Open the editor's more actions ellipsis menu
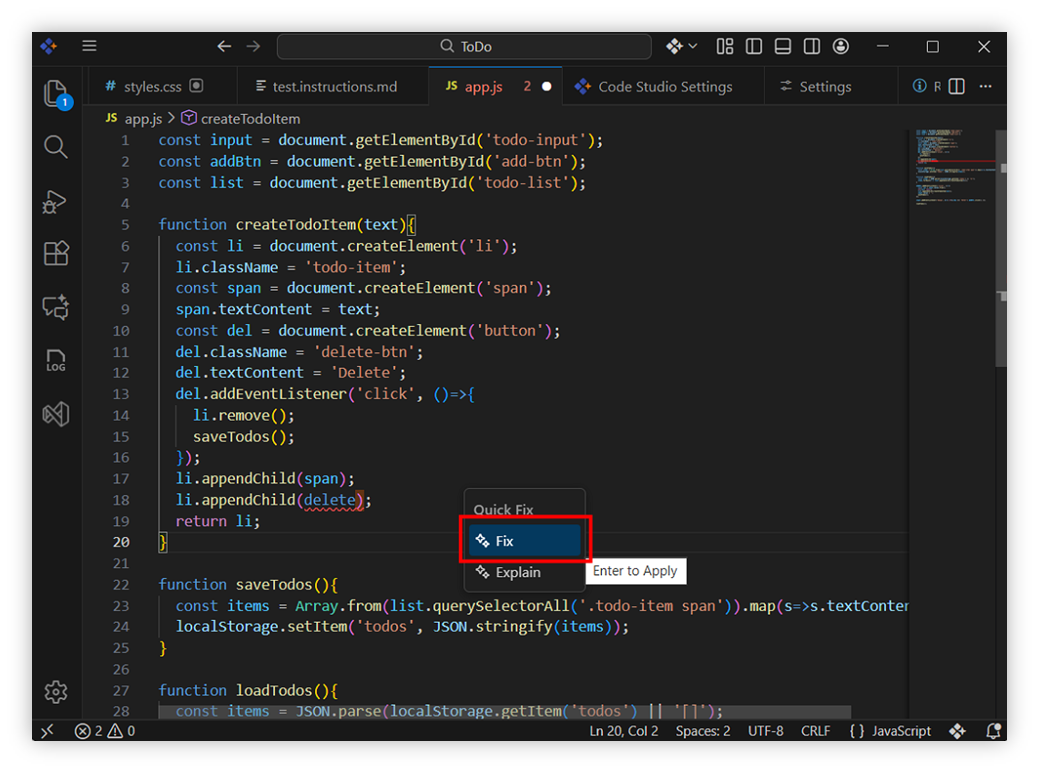The height and width of the screenshot is (773, 1039). (x=986, y=87)
